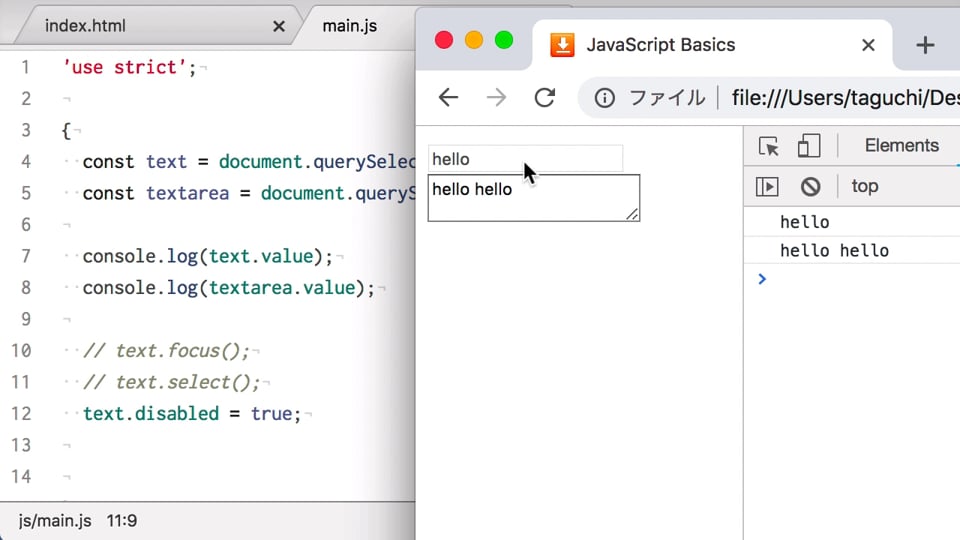The width and height of the screenshot is (960, 540).
Task: Click cursor position 11:9 in status bar
Action: click(x=122, y=521)
